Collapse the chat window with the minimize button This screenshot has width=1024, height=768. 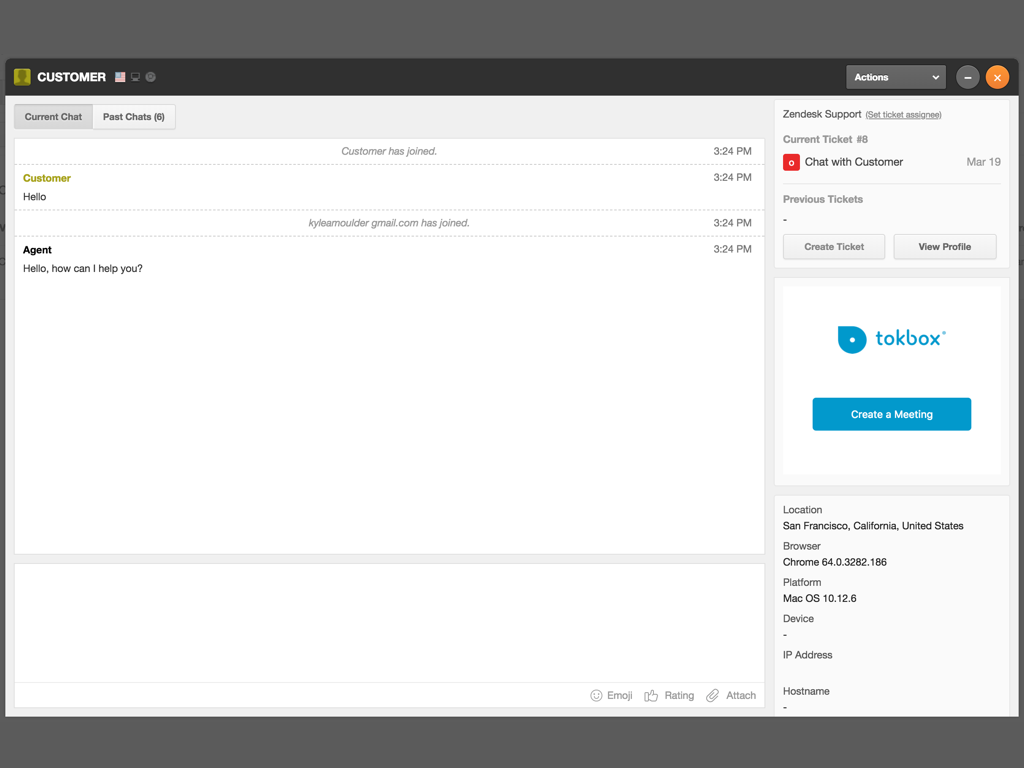tap(966, 77)
